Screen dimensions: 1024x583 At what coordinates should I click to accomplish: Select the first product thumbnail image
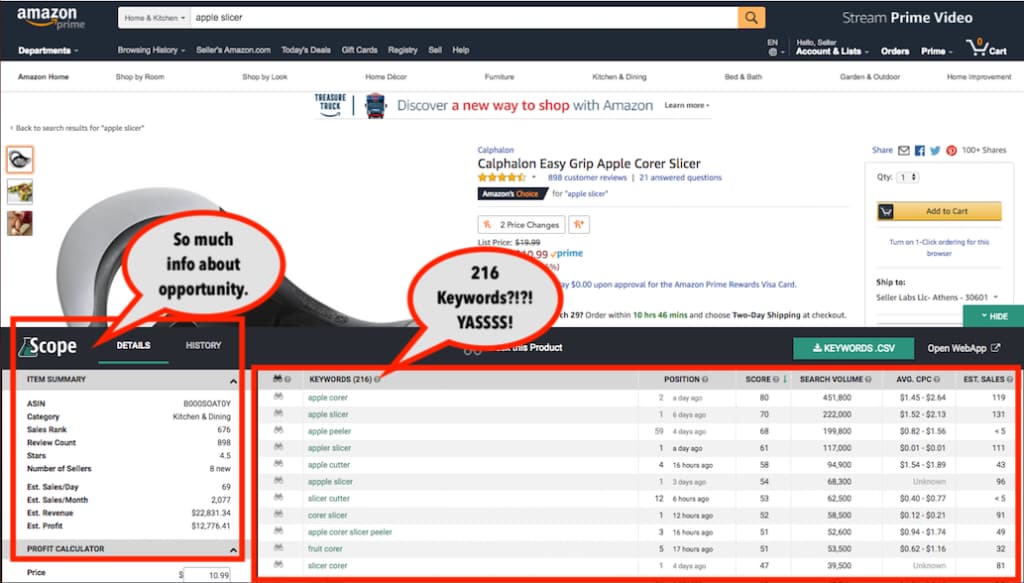pos(20,159)
